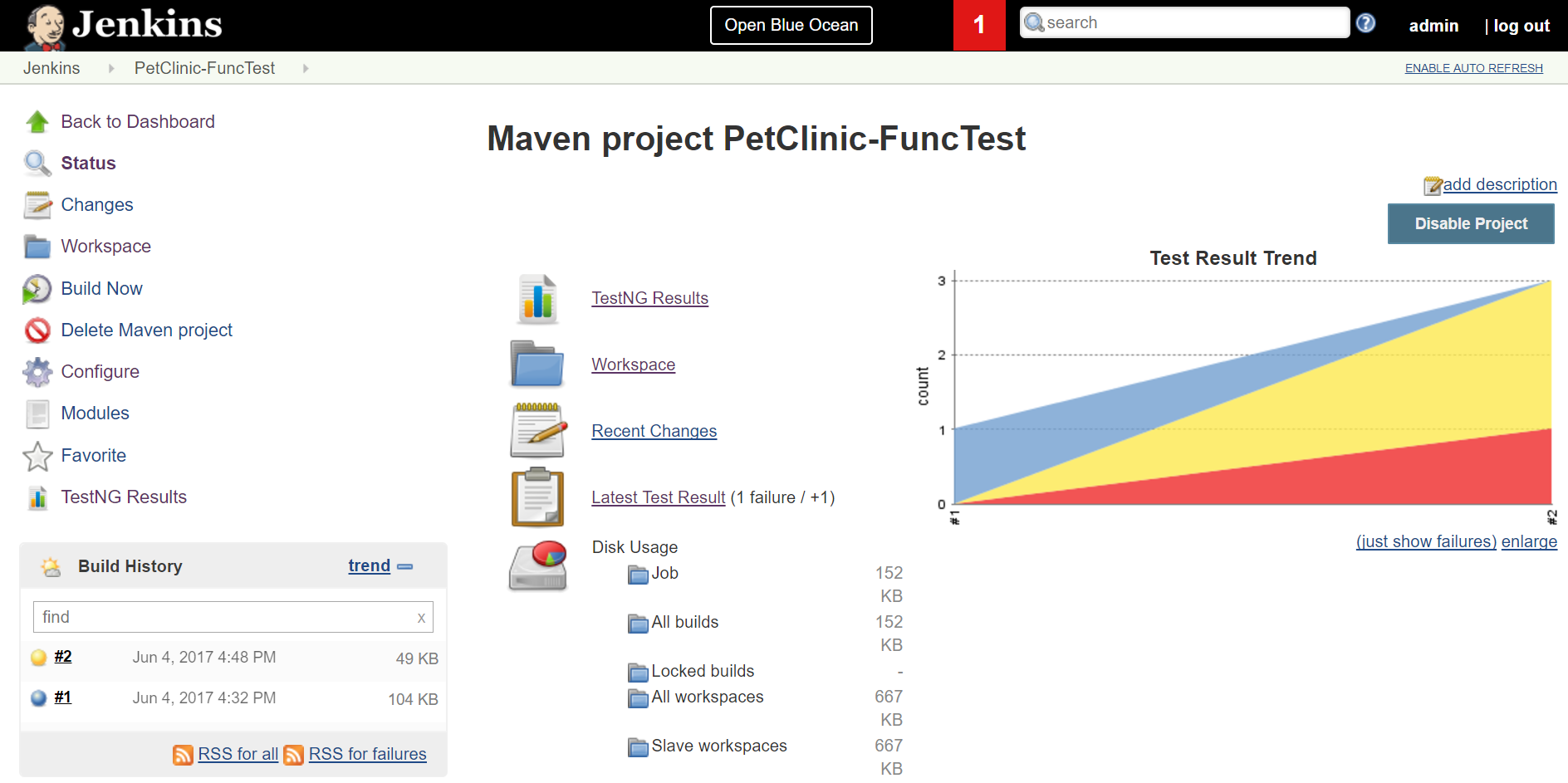Click the RSS for all link

pos(238,754)
